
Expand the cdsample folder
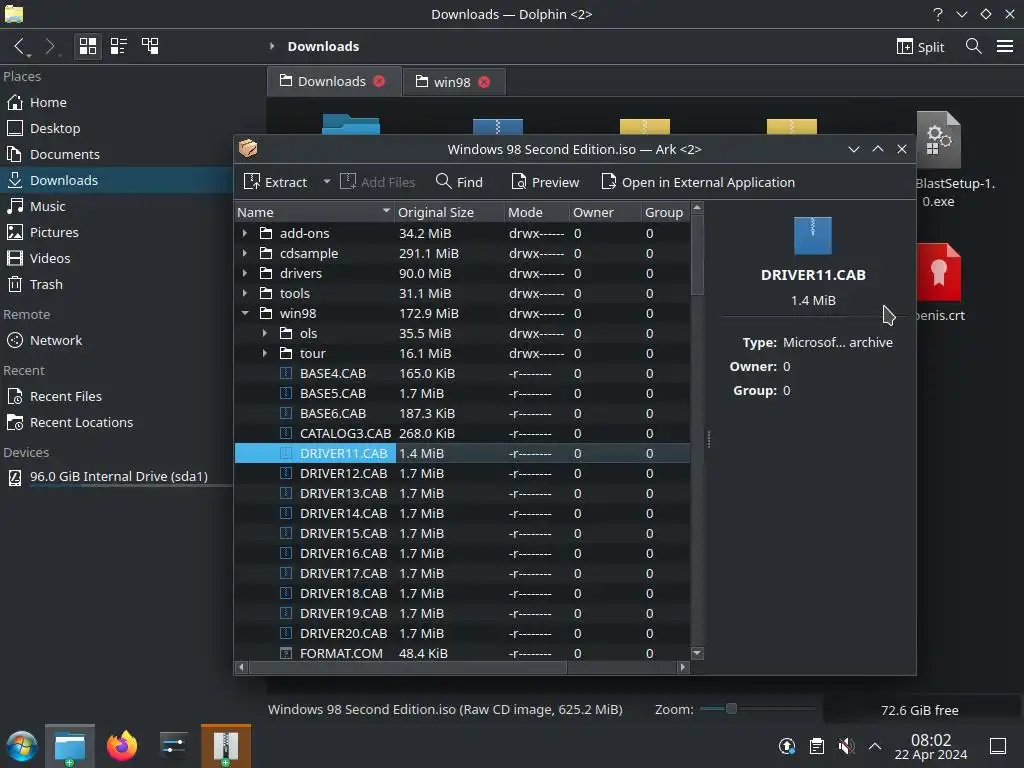pos(245,253)
